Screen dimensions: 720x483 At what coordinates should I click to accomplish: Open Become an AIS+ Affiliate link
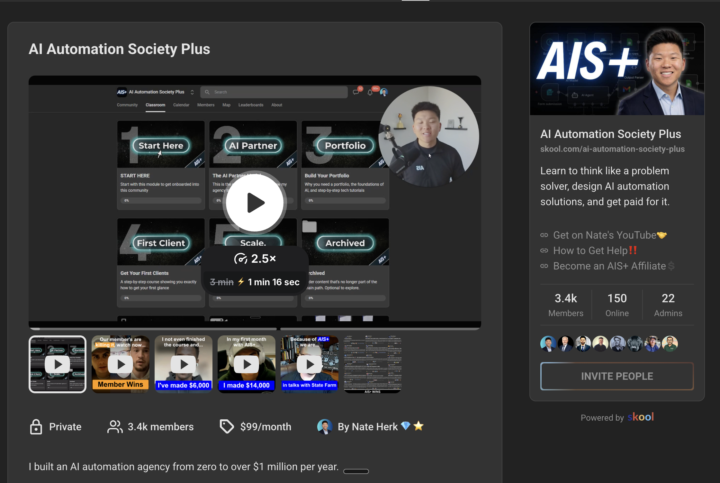pos(613,266)
